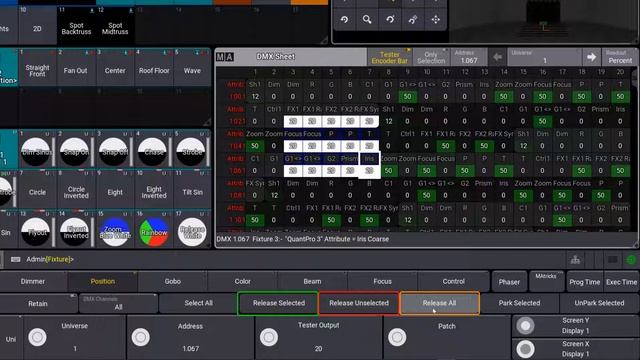Toggle Only Selection in DMX Sheet

tap(431, 57)
